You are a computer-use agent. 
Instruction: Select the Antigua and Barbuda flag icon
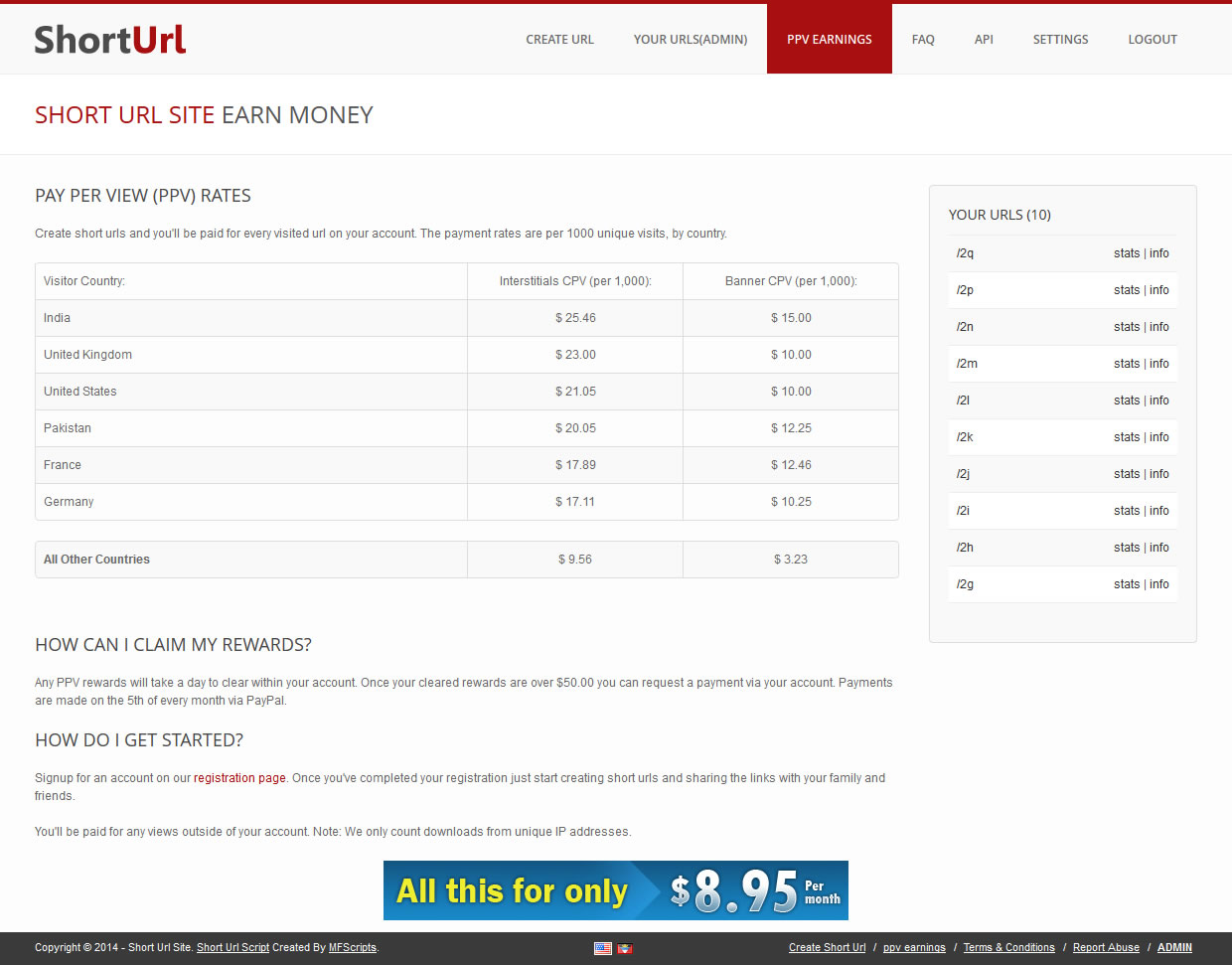(x=625, y=948)
